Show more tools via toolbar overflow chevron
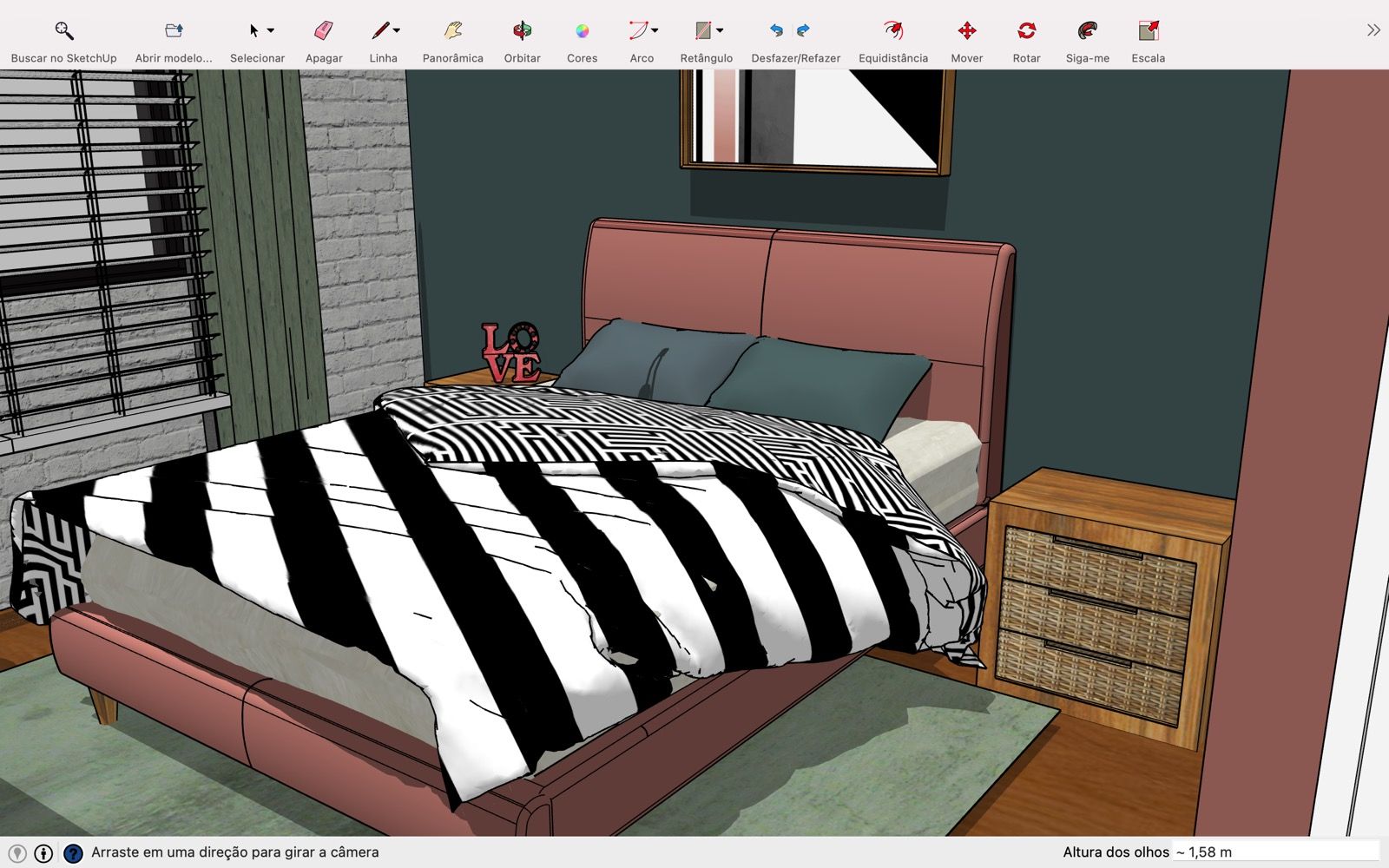This screenshot has height=868, width=1389. tap(1373, 31)
